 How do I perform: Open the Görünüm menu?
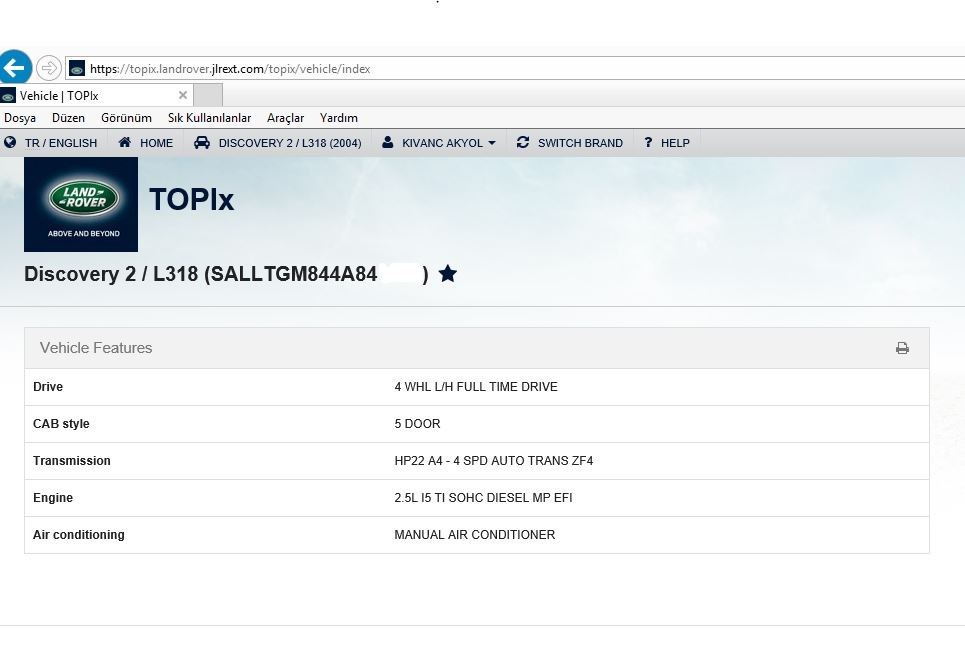point(126,118)
